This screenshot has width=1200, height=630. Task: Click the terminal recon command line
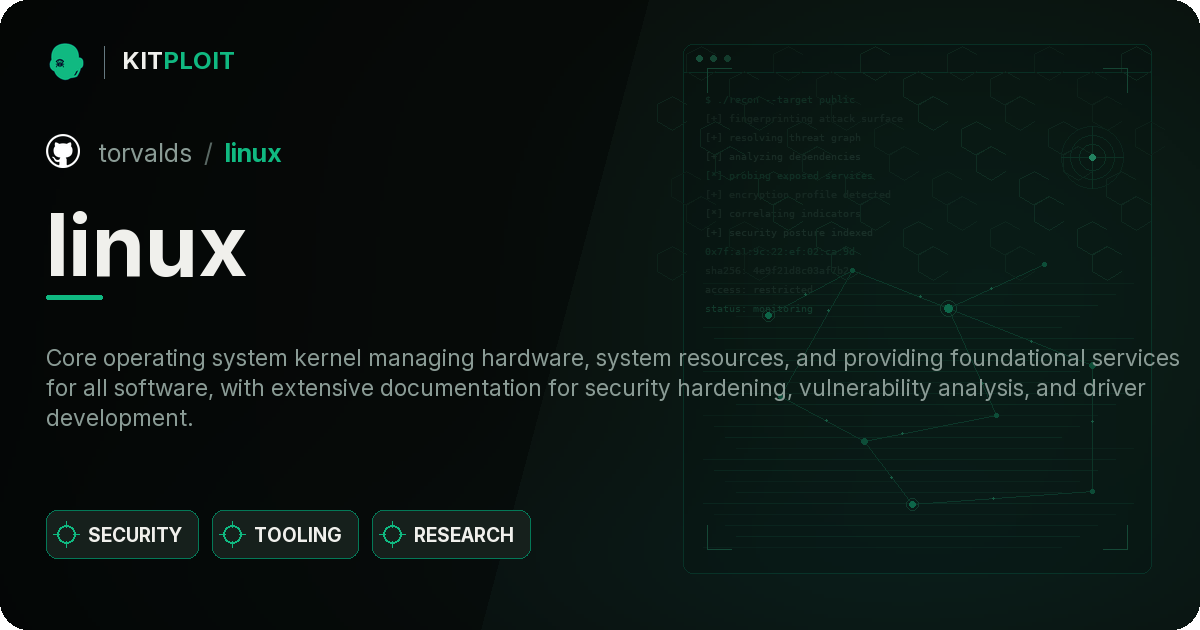coord(781,100)
